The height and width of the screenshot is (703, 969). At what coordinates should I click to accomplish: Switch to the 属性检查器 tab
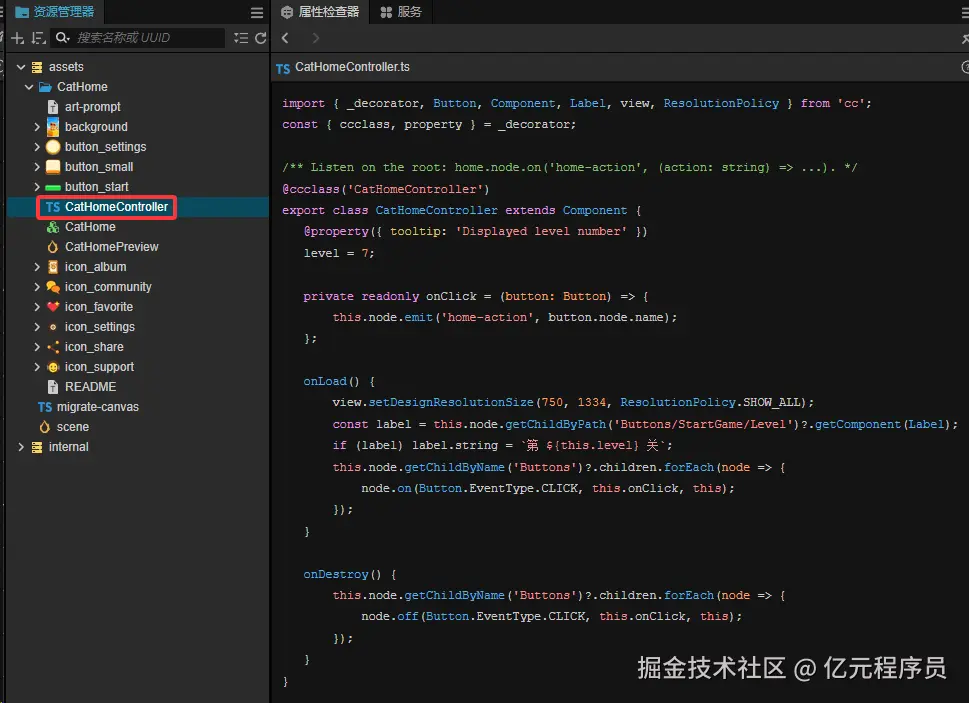coord(320,12)
